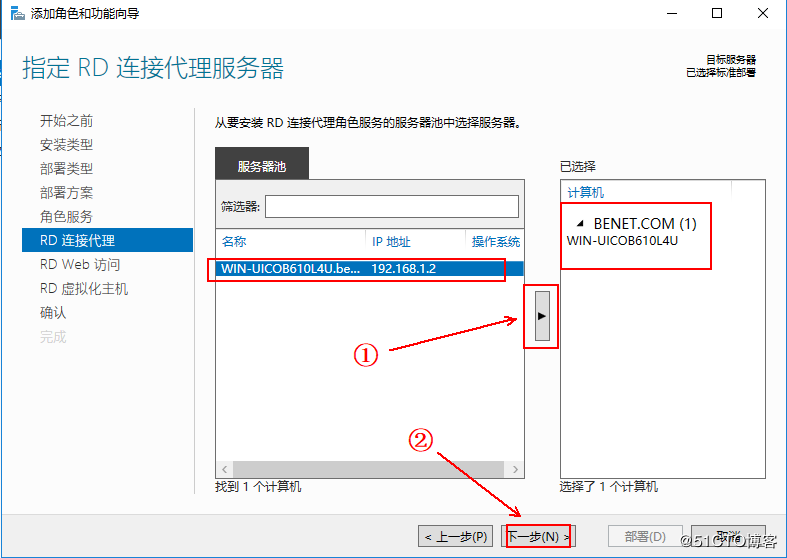Open the RD Web 访问 step
Viewport: 787px width, 558px height.
pos(80,265)
